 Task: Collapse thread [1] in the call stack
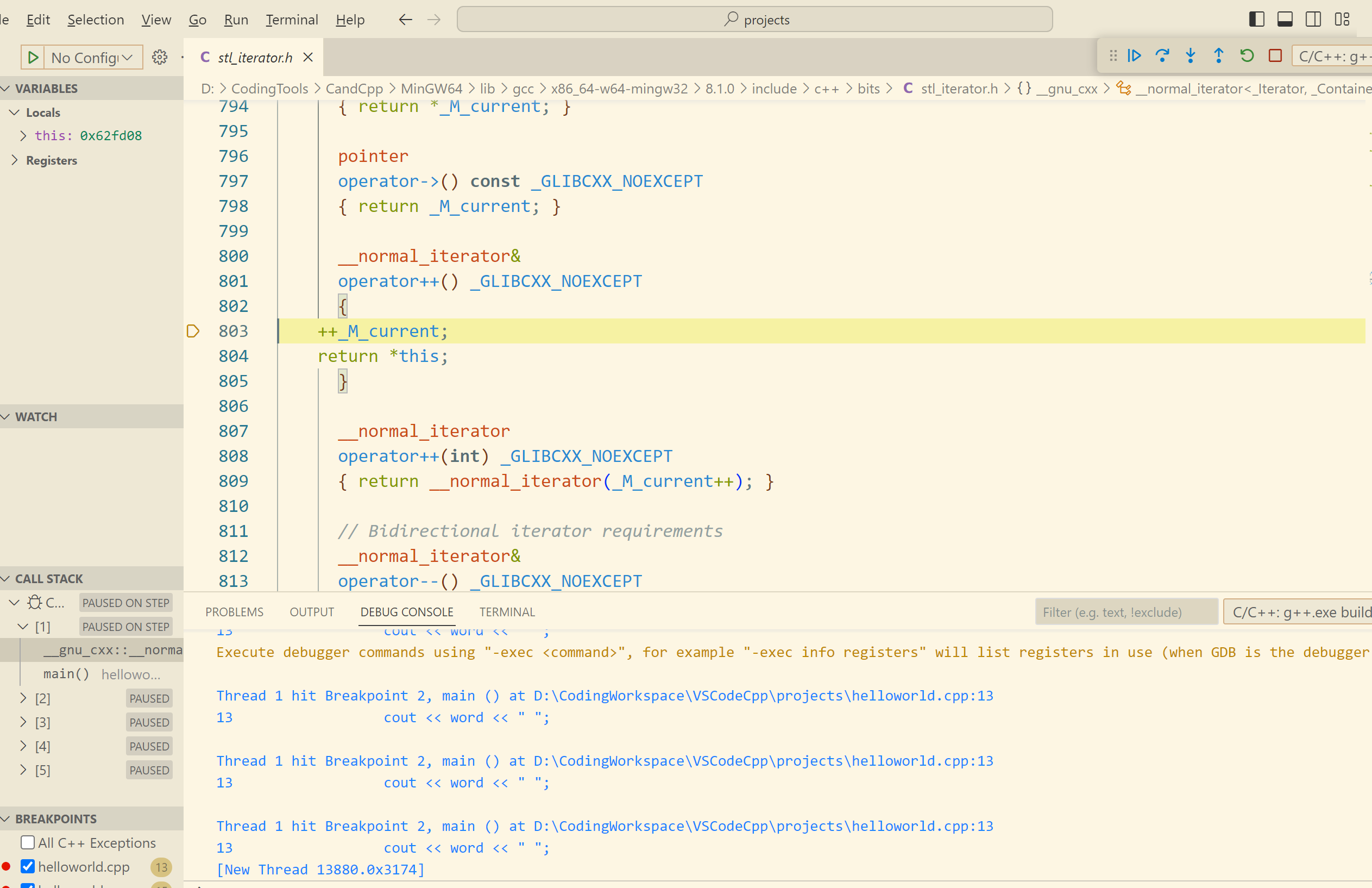(23, 626)
